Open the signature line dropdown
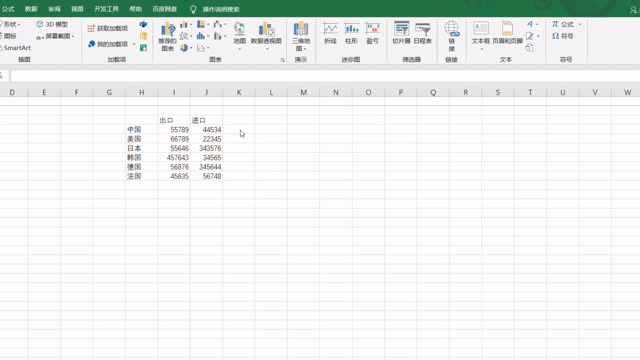This screenshot has width=640, height=360. pos(532,36)
